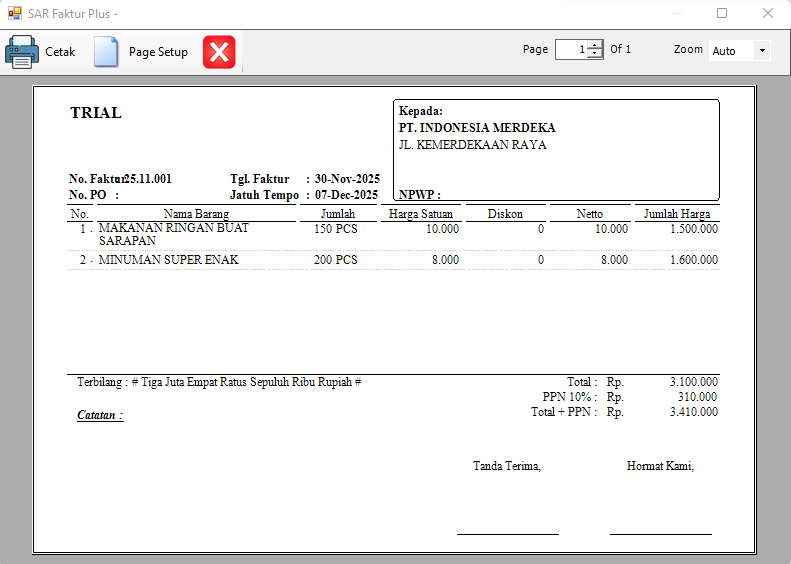Image resolution: width=791 pixels, height=564 pixels.
Task: Increase page number with up spinner arrow
Action: pyautogui.click(x=595, y=45)
